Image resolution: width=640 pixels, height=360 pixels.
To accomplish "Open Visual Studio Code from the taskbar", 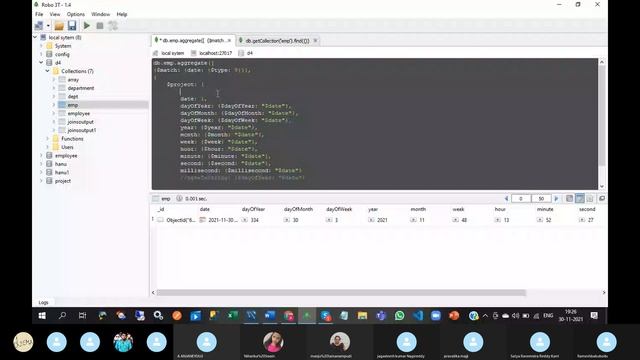I will [x=418, y=316].
